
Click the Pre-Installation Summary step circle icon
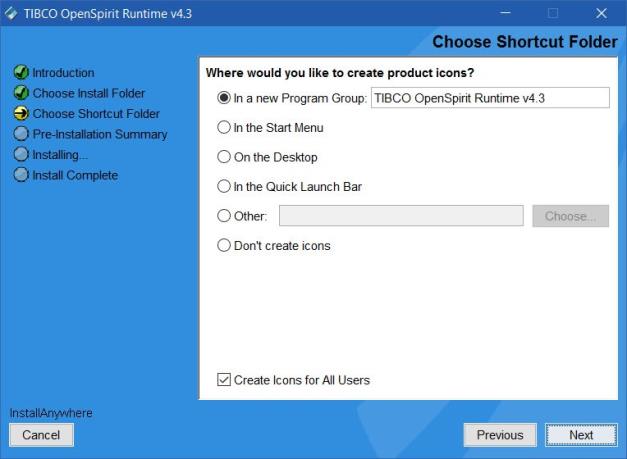[20, 134]
